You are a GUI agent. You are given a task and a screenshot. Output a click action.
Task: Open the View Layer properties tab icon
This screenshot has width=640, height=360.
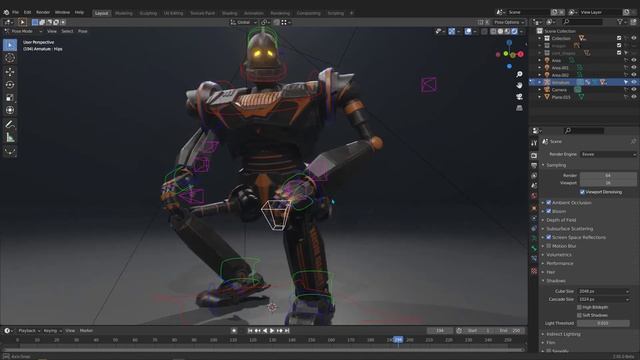tap(534, 176)
